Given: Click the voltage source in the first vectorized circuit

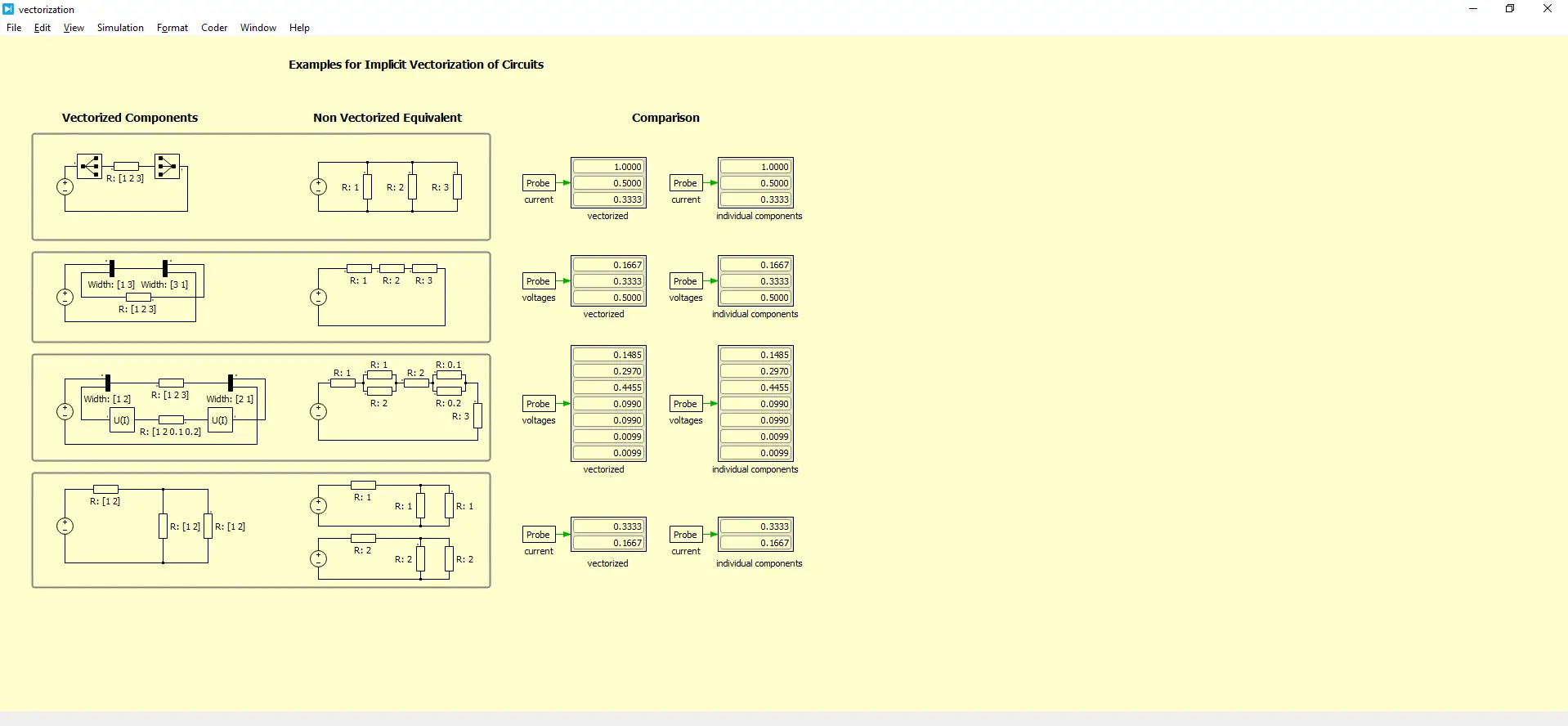Looking at the screenshot, I should click(65, 187).
